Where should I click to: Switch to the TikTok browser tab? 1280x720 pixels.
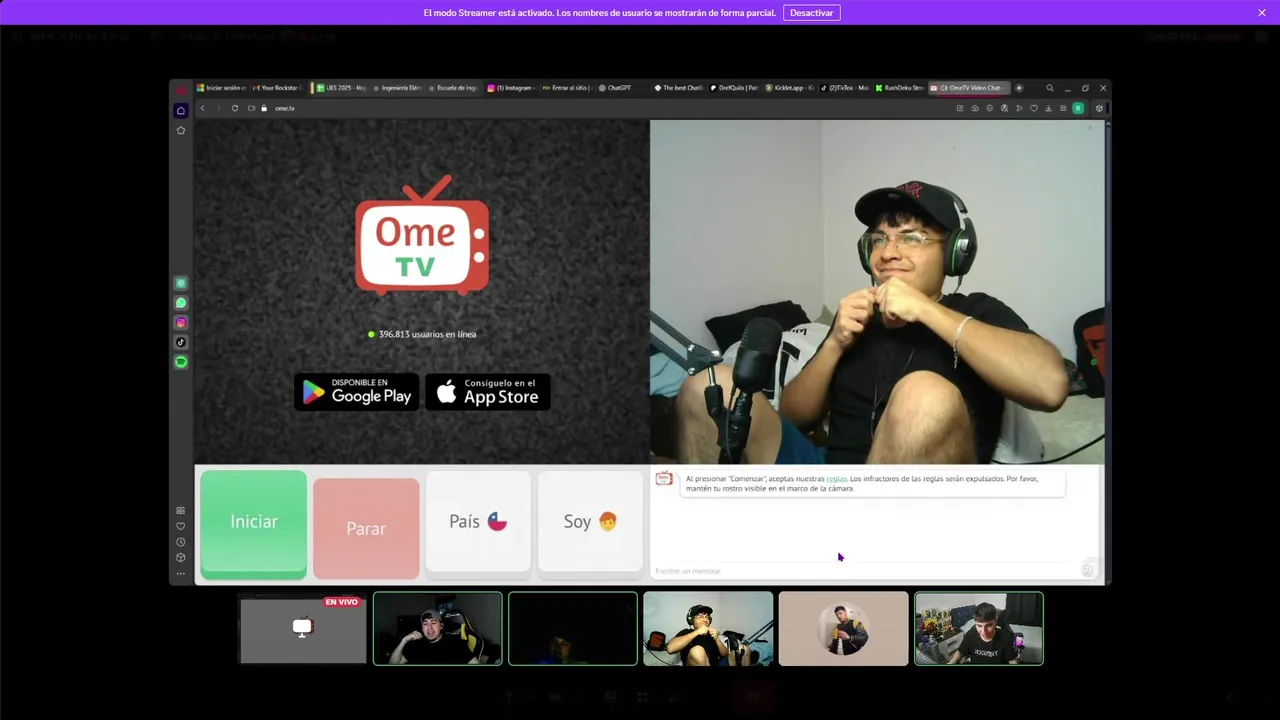845,88
